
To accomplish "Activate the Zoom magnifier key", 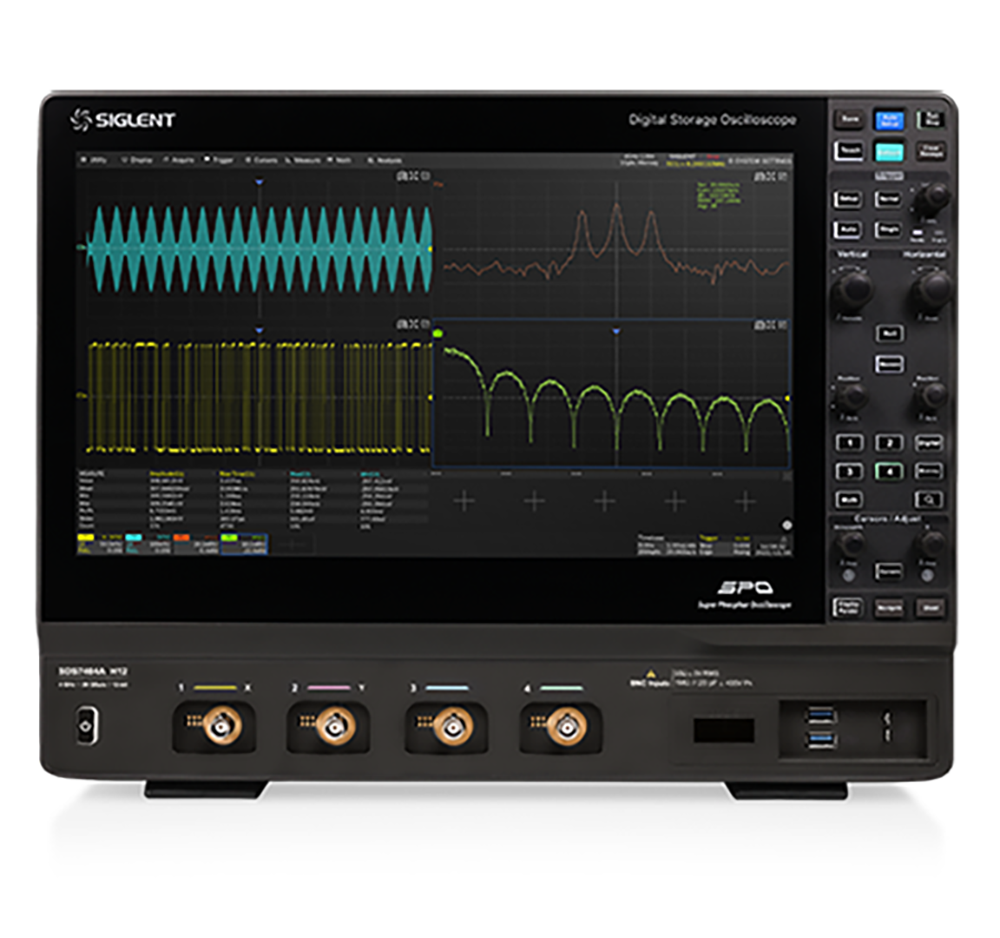I will tap(928, 499).
